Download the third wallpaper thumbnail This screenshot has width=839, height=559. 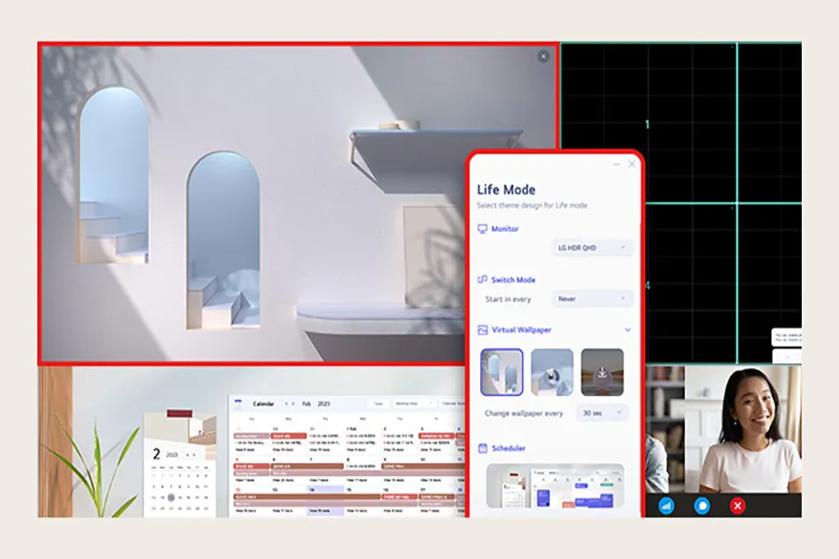(x=602, y=372)
